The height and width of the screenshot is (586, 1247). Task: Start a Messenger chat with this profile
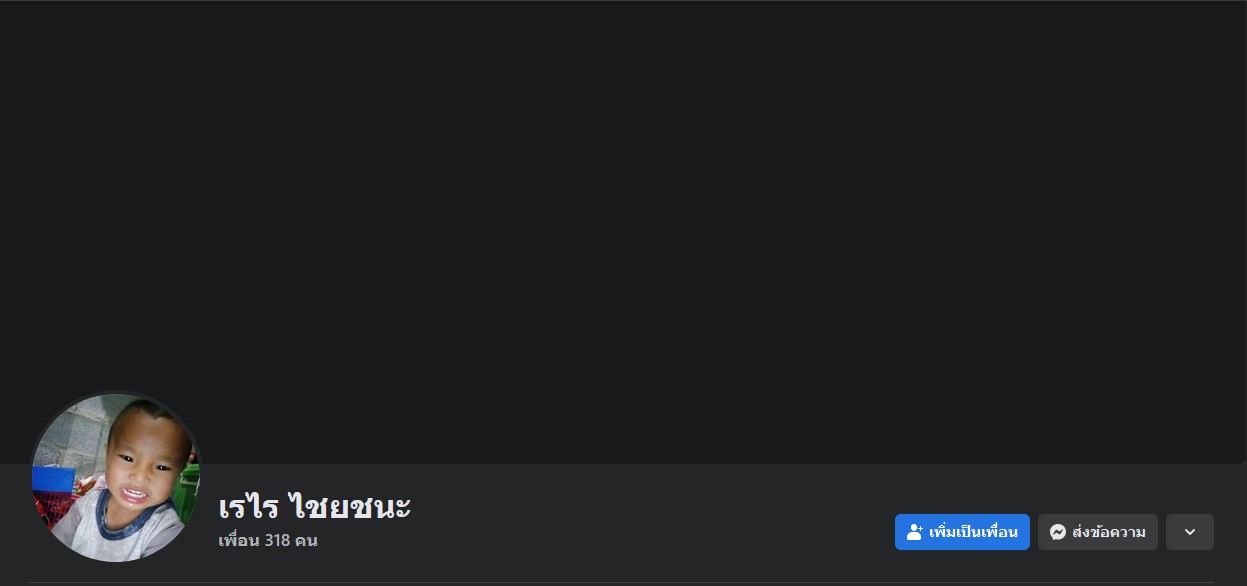pyautogui.click(x=1097, y=532)
